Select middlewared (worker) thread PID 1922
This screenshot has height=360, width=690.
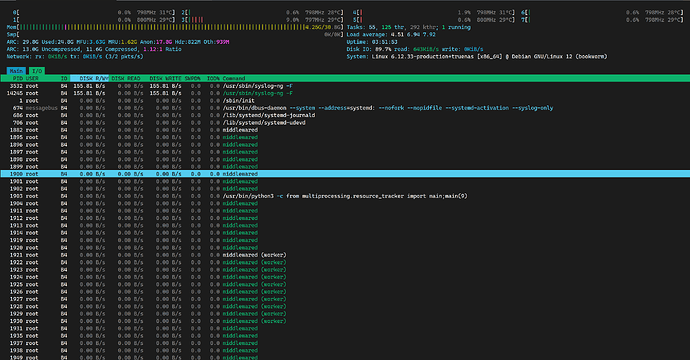(345, 262)
